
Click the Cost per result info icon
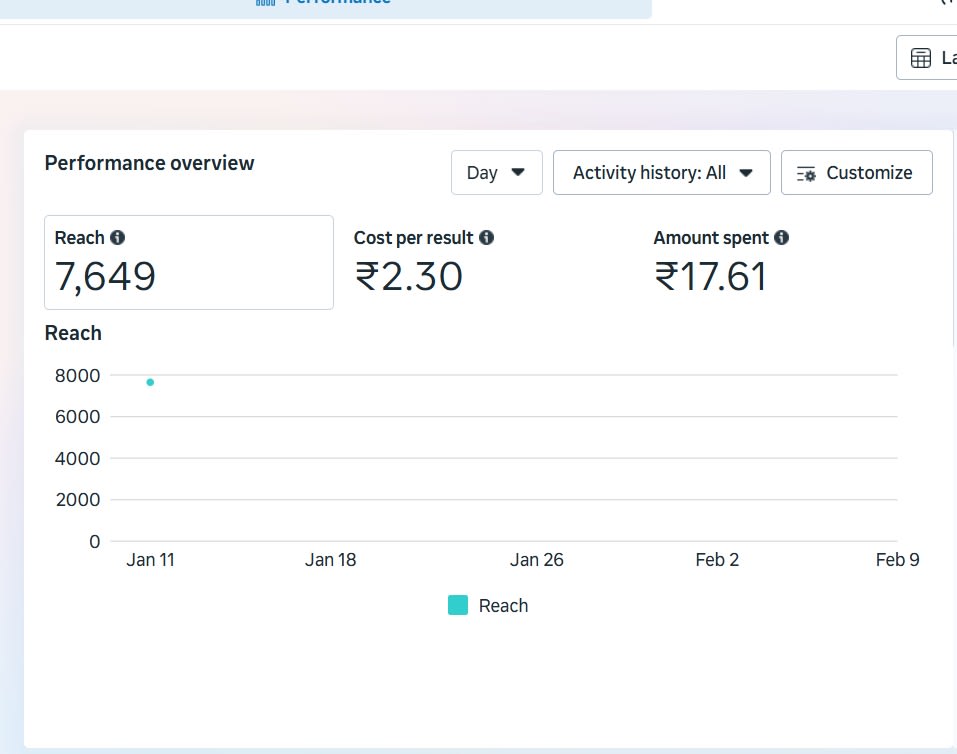pos(486,238)
